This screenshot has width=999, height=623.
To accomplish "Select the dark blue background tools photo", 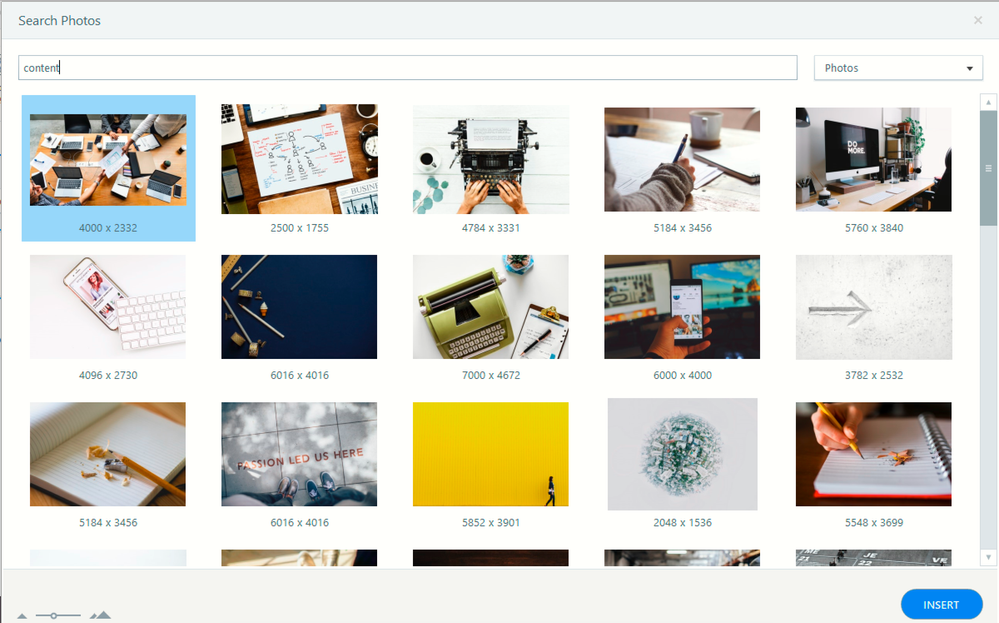I will [x=299, y=307].
